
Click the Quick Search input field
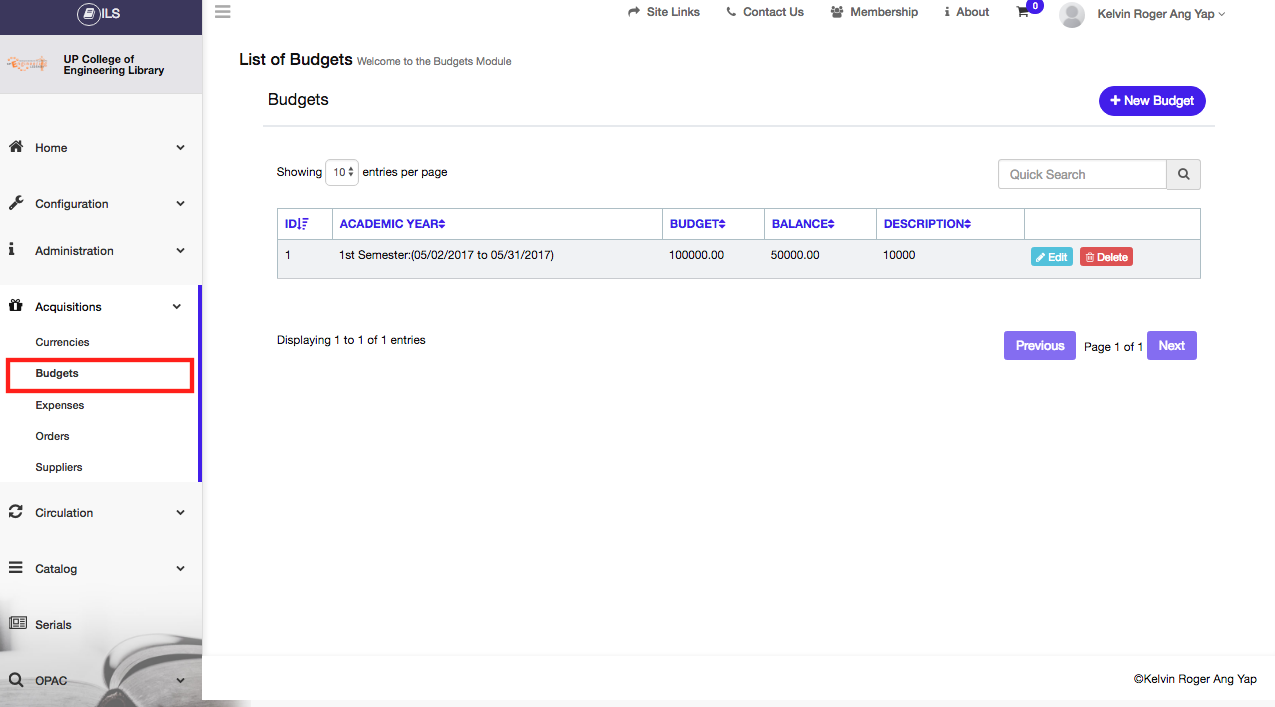1082,174
